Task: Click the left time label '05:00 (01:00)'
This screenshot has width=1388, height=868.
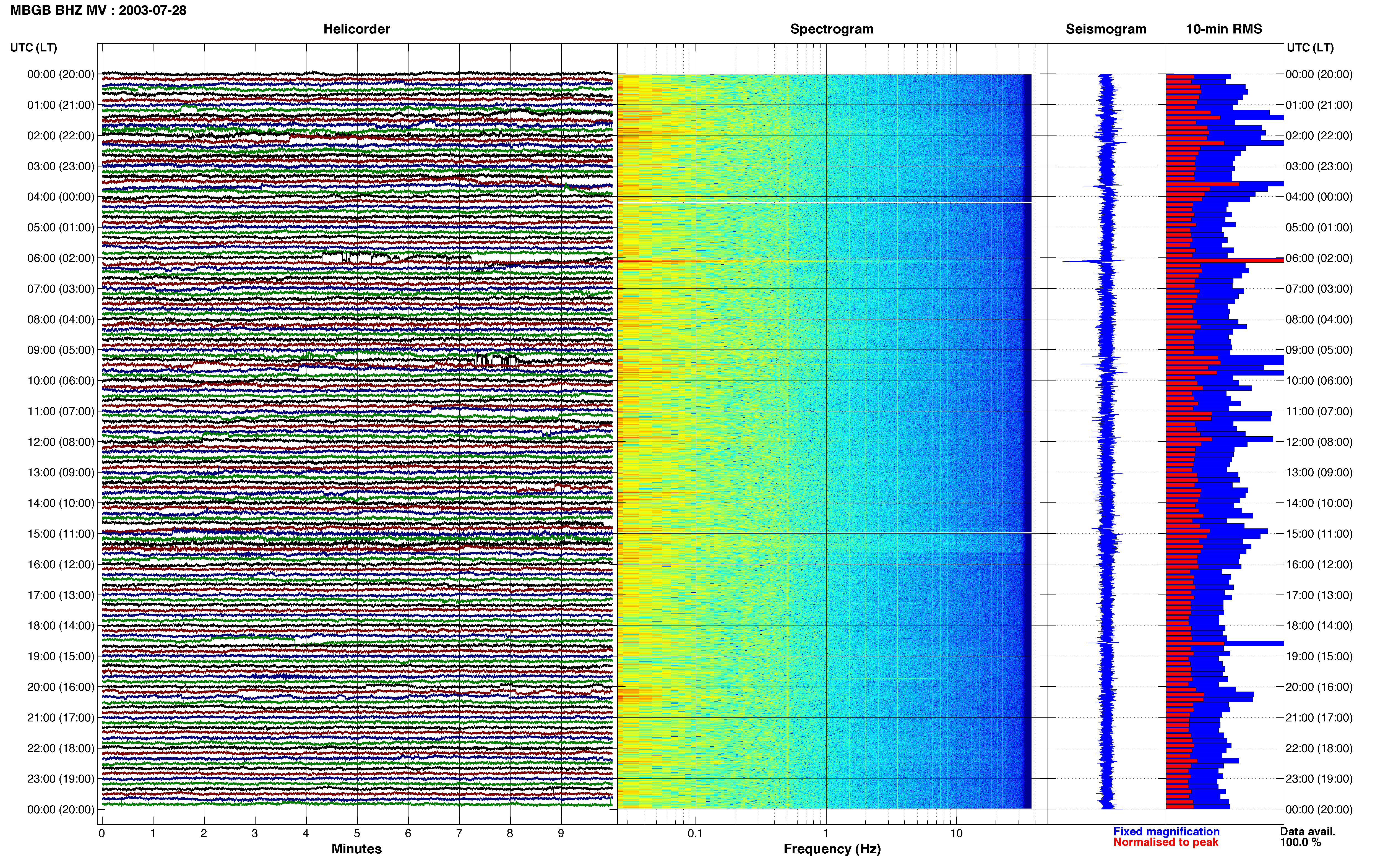Action: pyautogui.click(x=61, y=227)
